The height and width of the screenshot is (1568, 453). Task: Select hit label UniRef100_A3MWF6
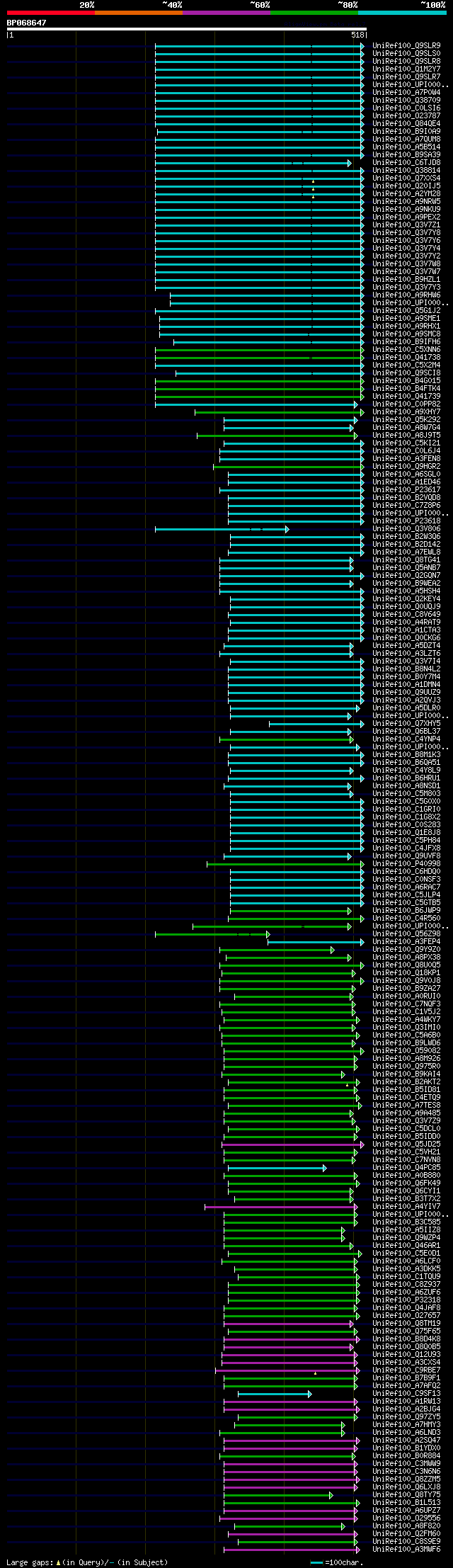(x=406, y=1549)
